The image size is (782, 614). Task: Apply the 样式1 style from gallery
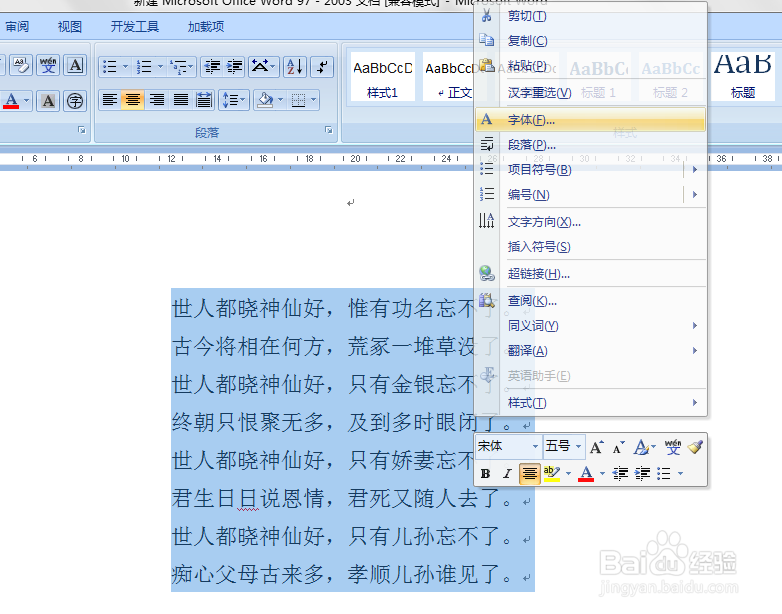pyautogui.click(x=383, y=77)
